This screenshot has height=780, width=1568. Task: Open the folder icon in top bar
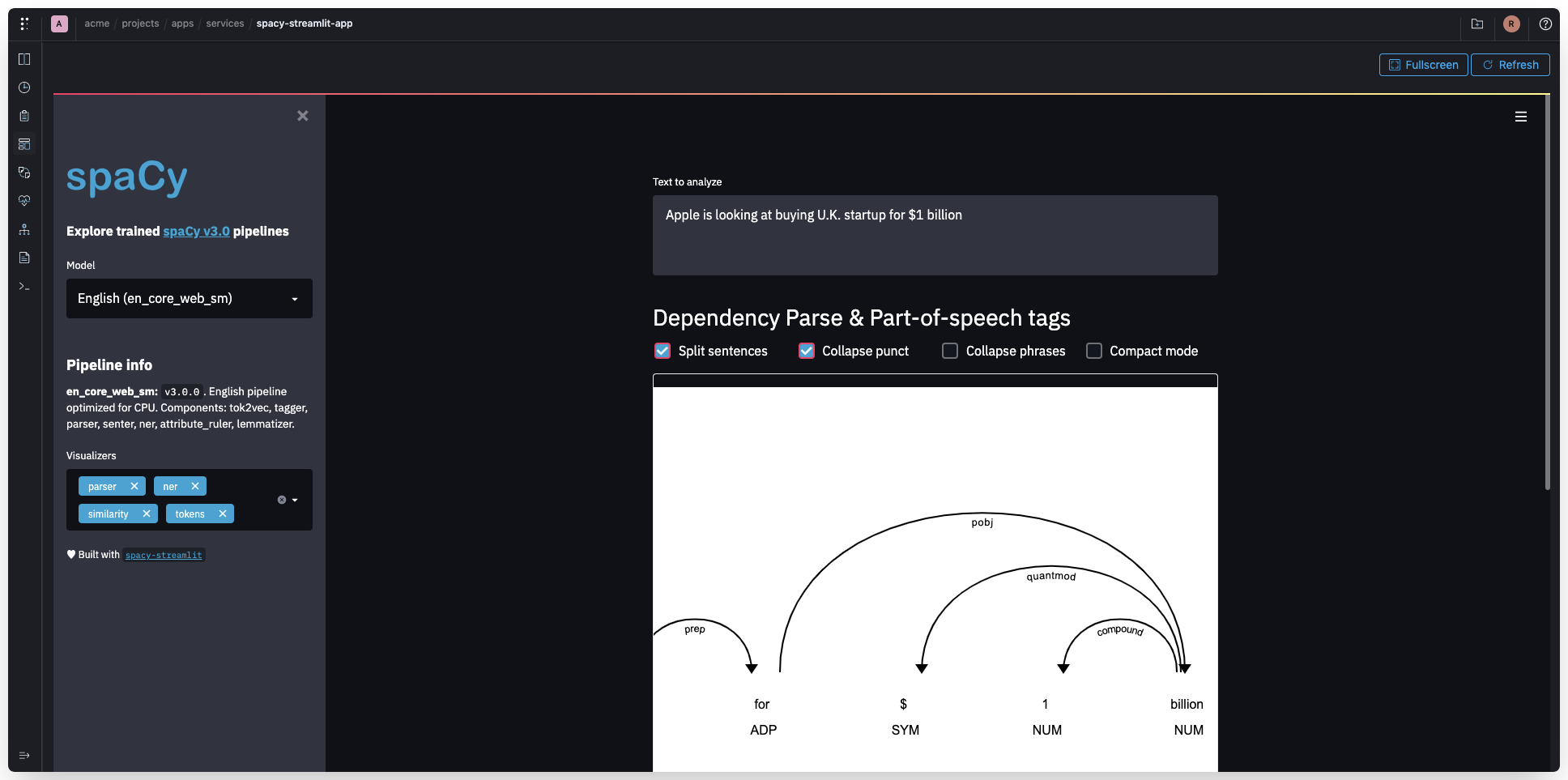pos(1477,23)
